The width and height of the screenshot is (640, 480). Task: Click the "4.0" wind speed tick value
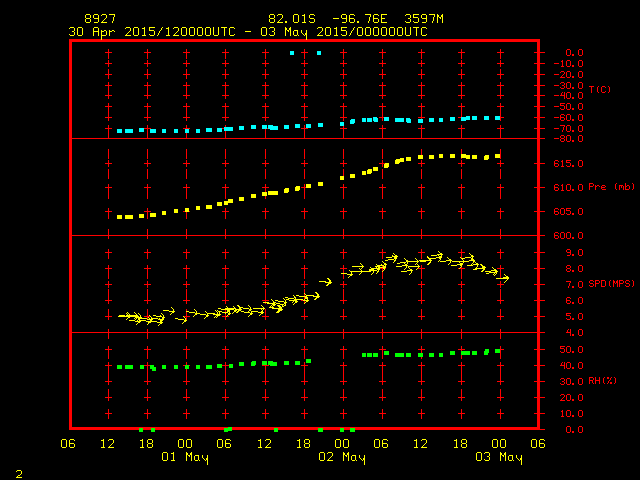[574, 333]
